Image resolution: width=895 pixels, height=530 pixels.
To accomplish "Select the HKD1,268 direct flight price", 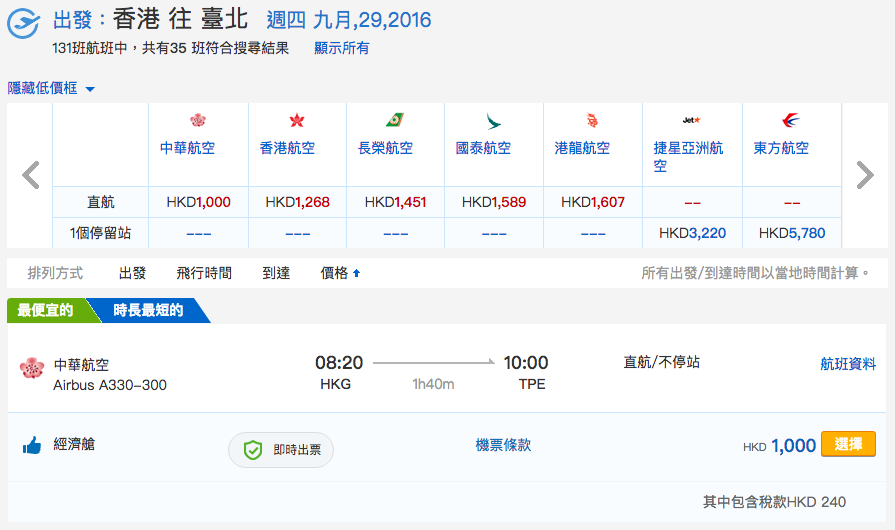I will point(297,202).
